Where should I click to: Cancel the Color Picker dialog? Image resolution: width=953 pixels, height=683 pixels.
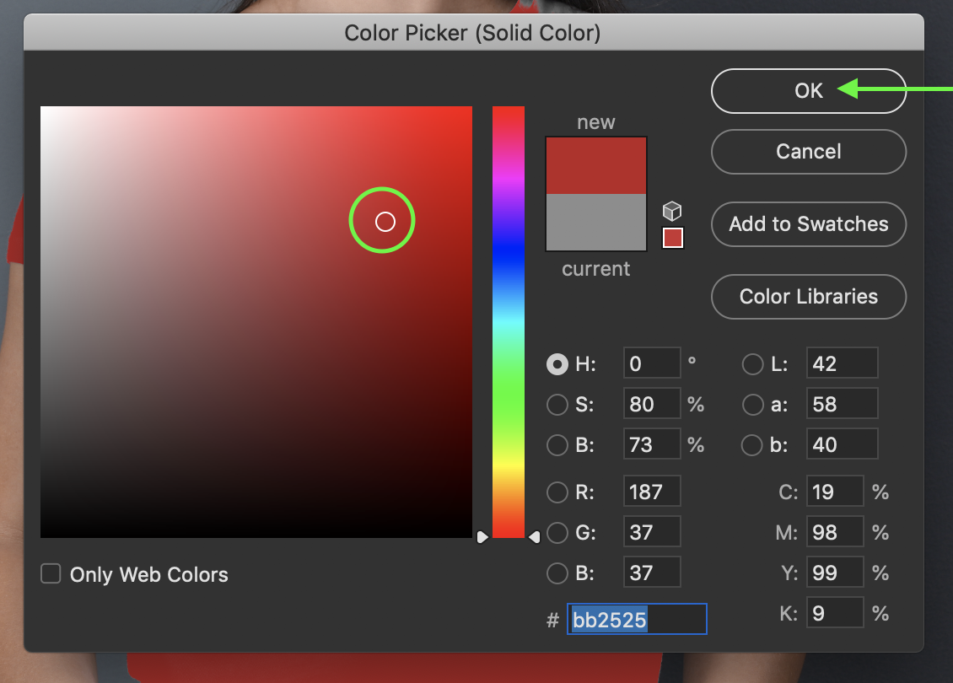[x=808, y=151]
